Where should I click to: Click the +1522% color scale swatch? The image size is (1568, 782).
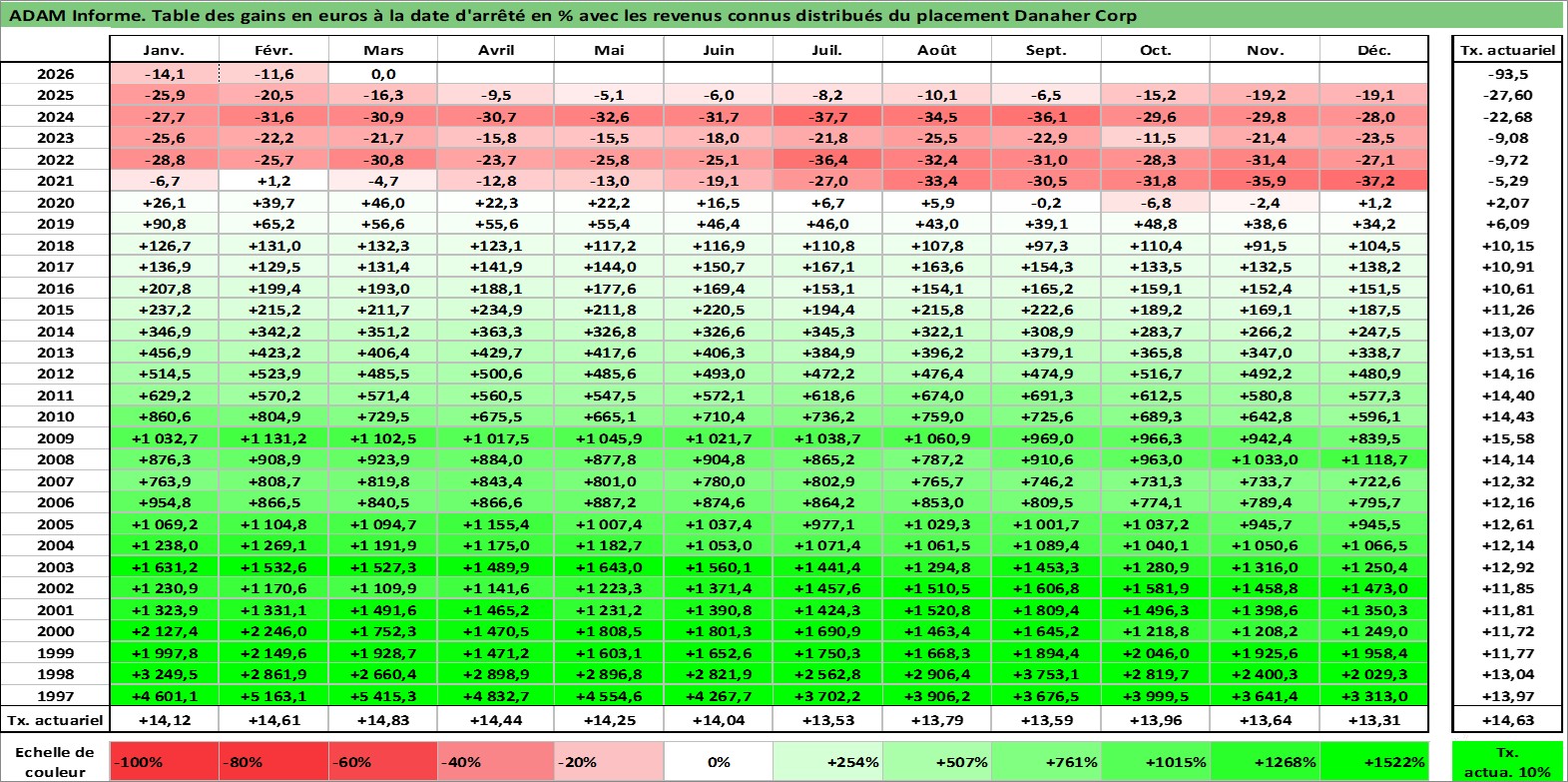[1374, 762]
